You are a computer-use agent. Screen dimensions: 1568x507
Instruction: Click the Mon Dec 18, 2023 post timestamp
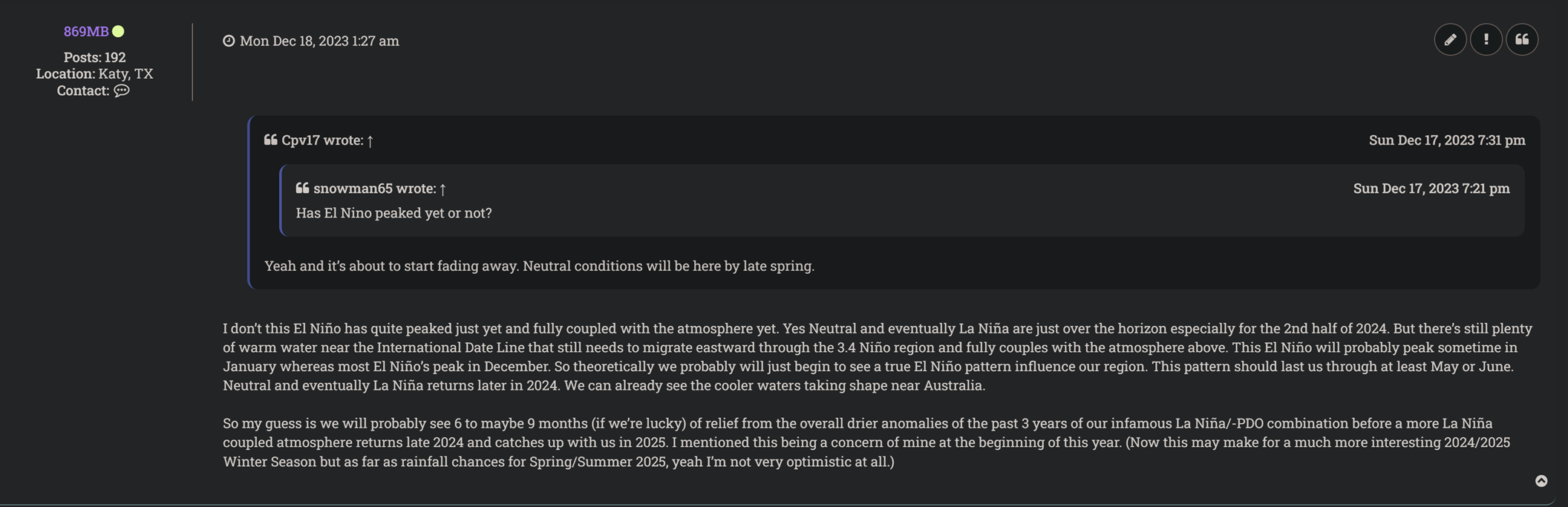click(319, 41)
